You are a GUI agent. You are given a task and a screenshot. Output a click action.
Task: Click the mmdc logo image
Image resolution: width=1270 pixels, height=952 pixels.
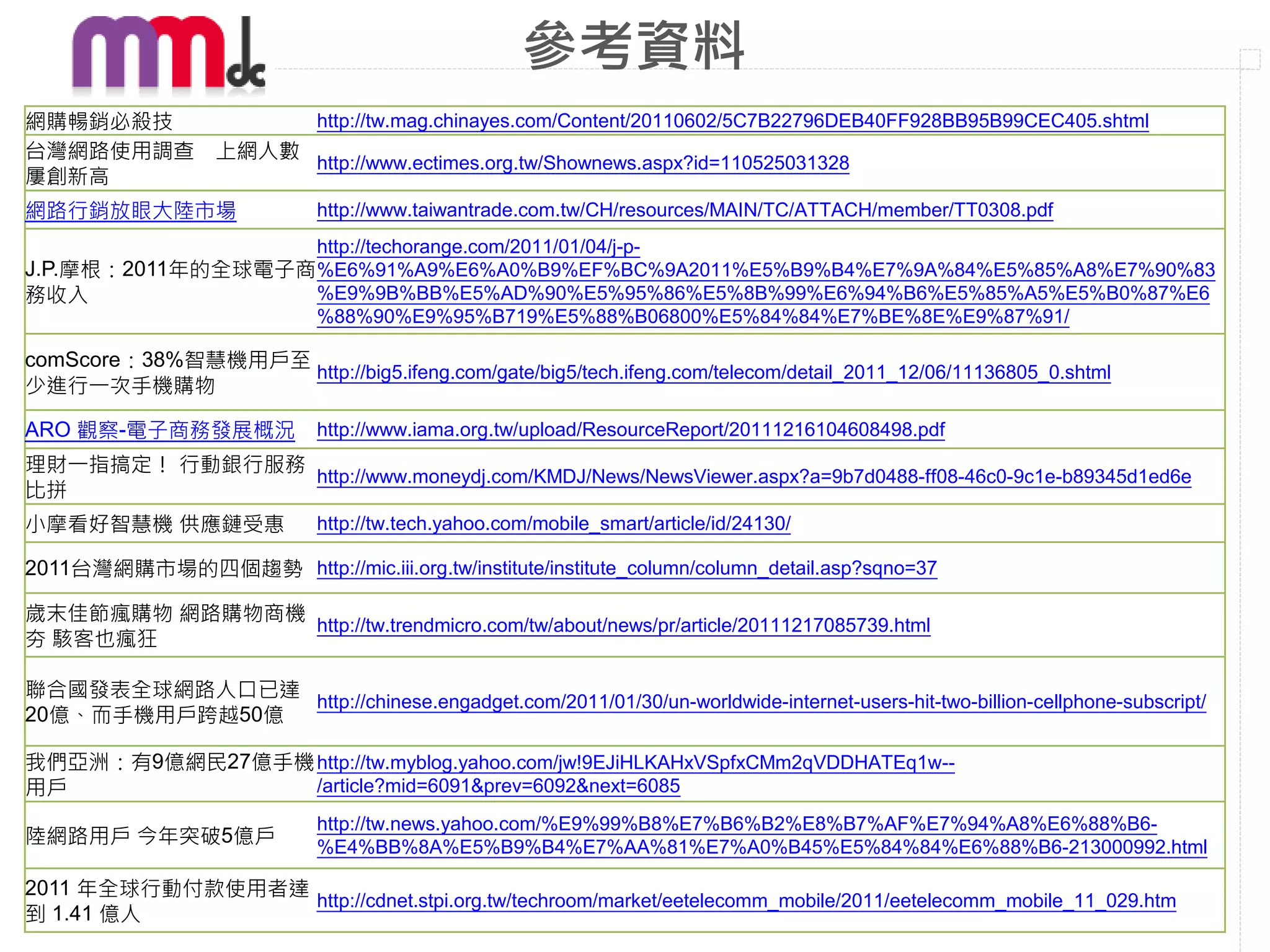[x=169, y=56]
